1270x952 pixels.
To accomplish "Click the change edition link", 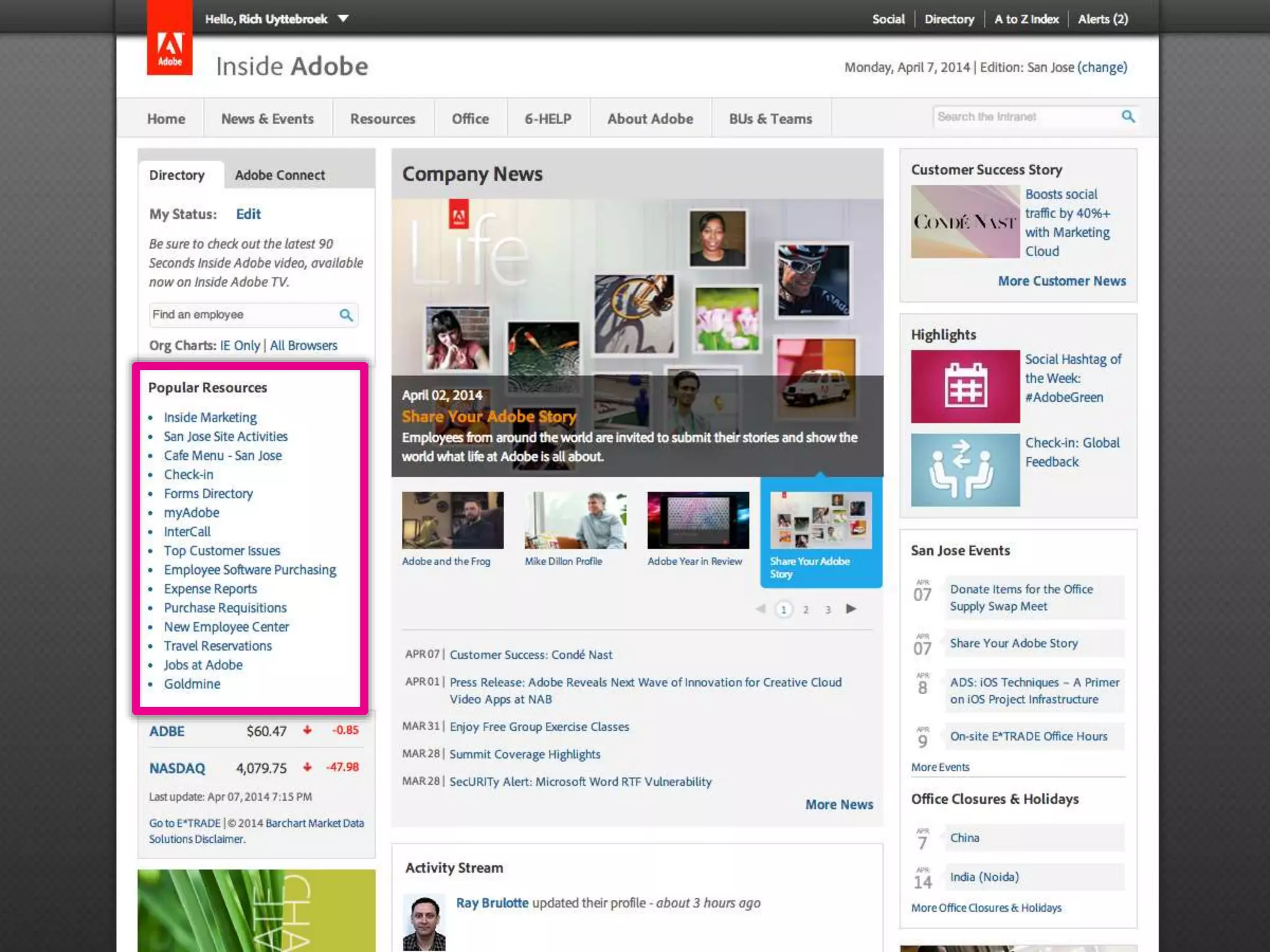I will 1102,67.
